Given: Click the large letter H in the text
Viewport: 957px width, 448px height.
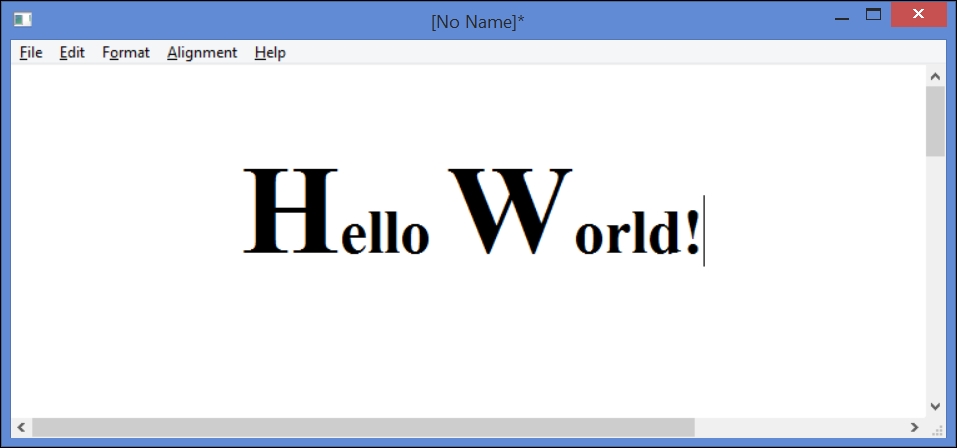Looking at the screenshot, I should [x=291, y=211].
